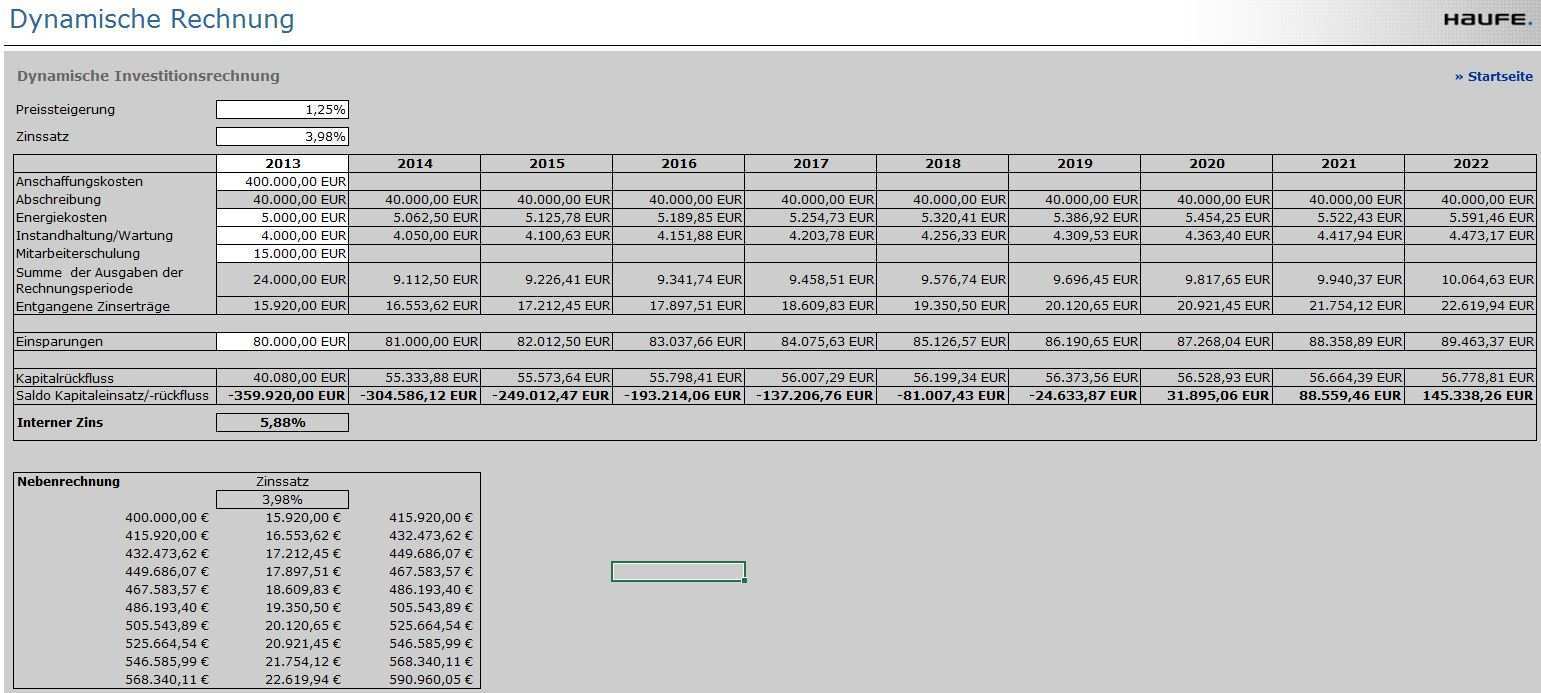Click the Einsparungen 2013 cell with 80.000,00 EUR
1541x693 pixels.
(x=282, y=342)
